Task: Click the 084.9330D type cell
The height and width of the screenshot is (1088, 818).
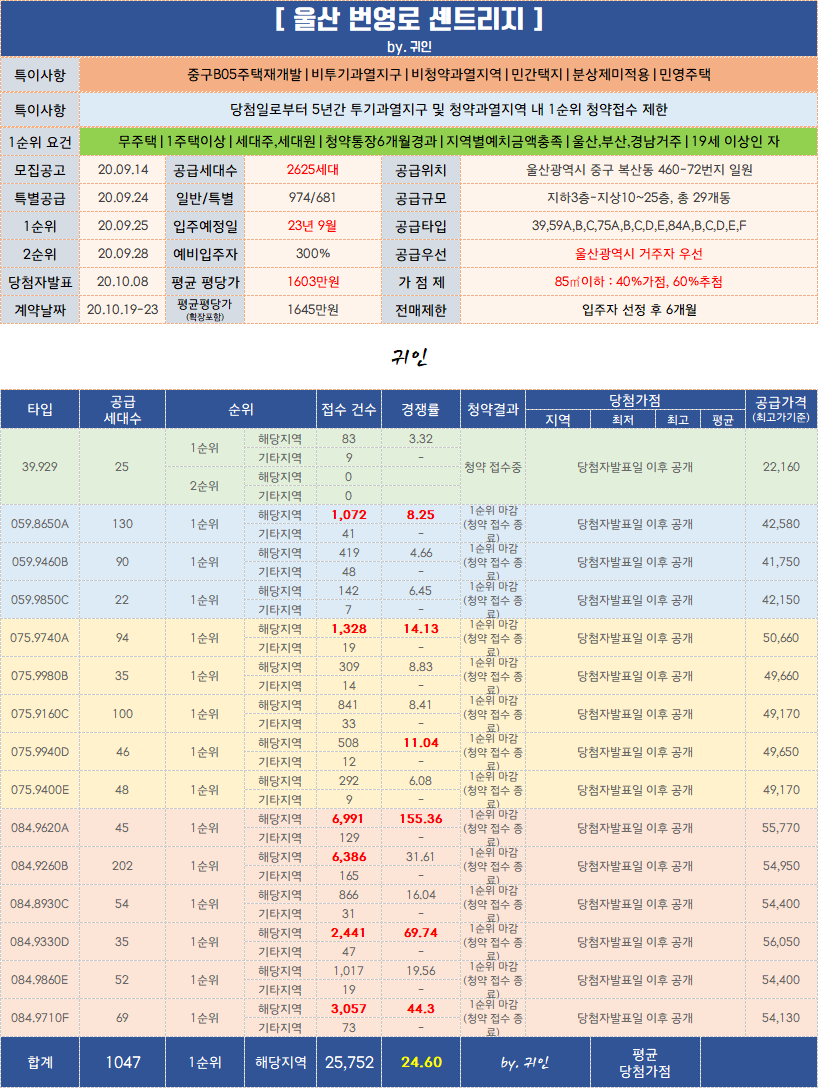Action: point(40,942)
